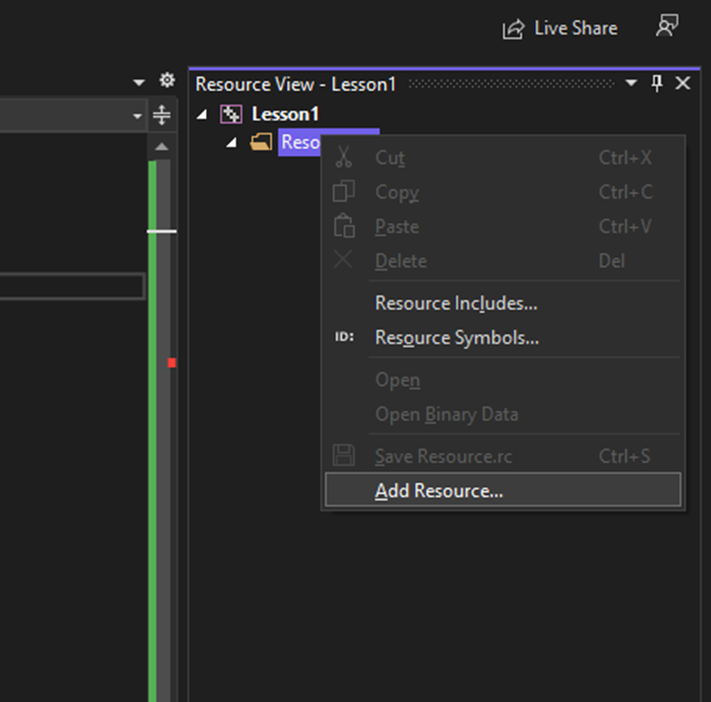Screen dimensions: 711x702
Task: Select Resource Symbols... menu entry
Action: click(x=457, y=338)
